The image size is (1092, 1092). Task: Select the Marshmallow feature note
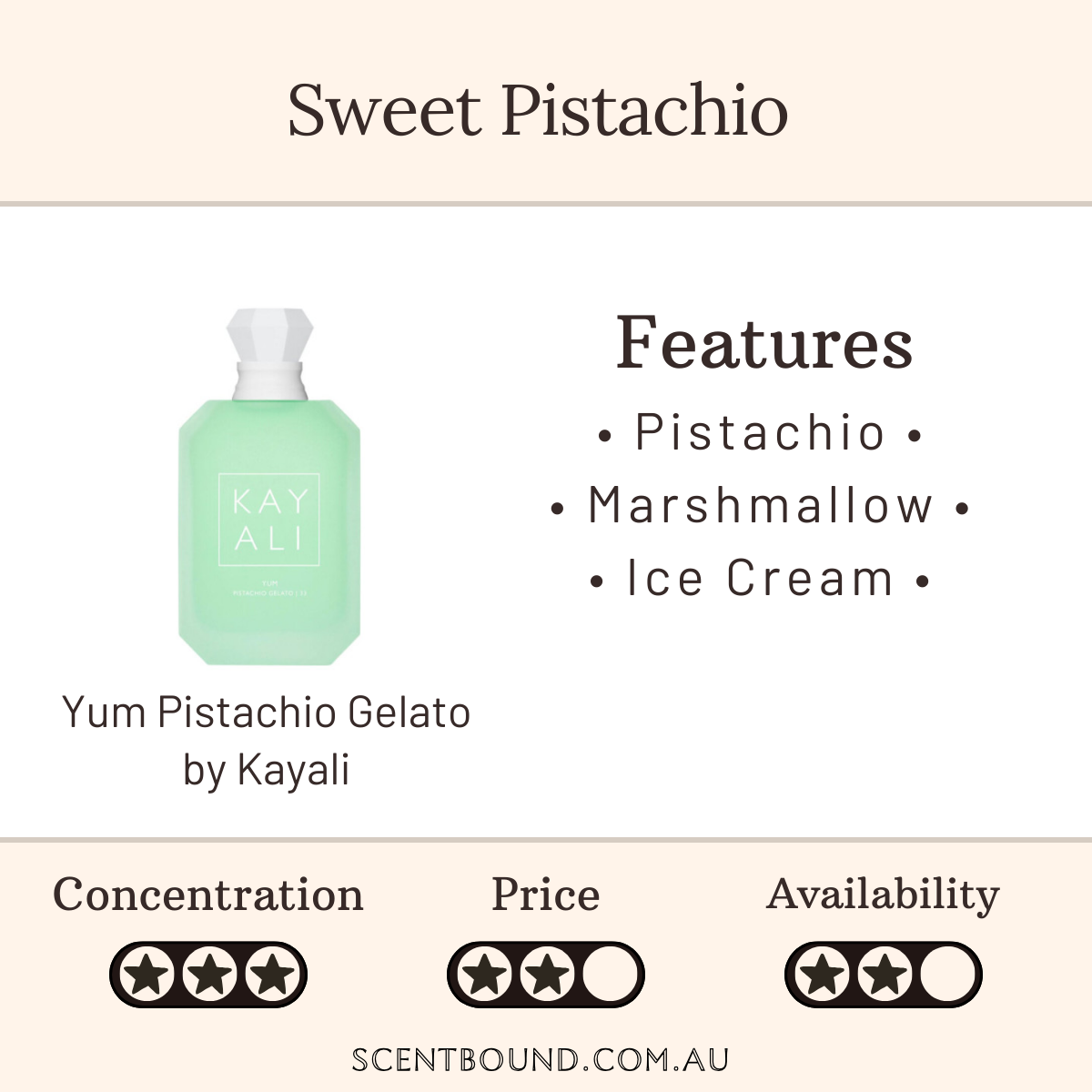click(761, 506)
